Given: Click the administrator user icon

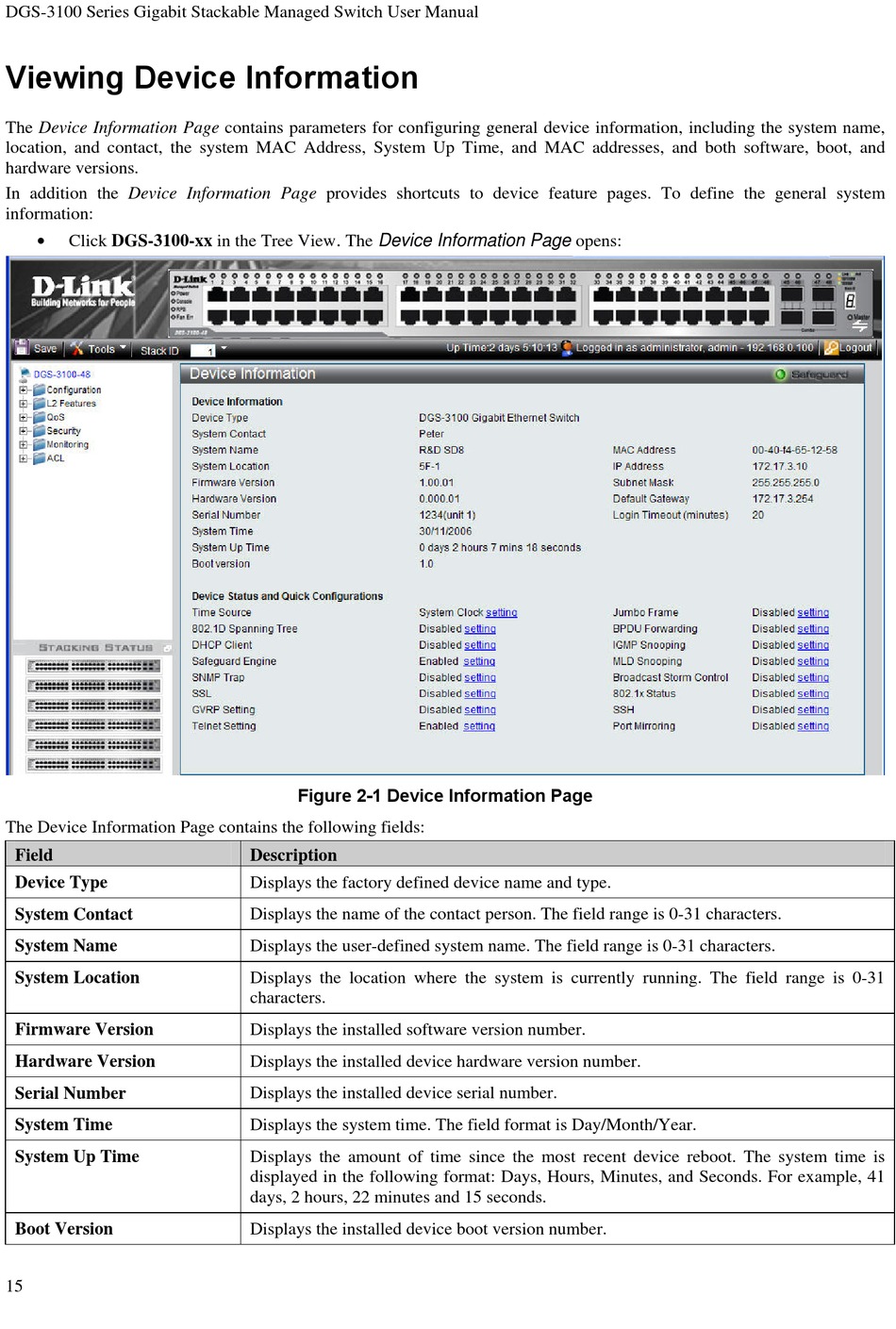Looking at the screenshot, I should 567,347.
